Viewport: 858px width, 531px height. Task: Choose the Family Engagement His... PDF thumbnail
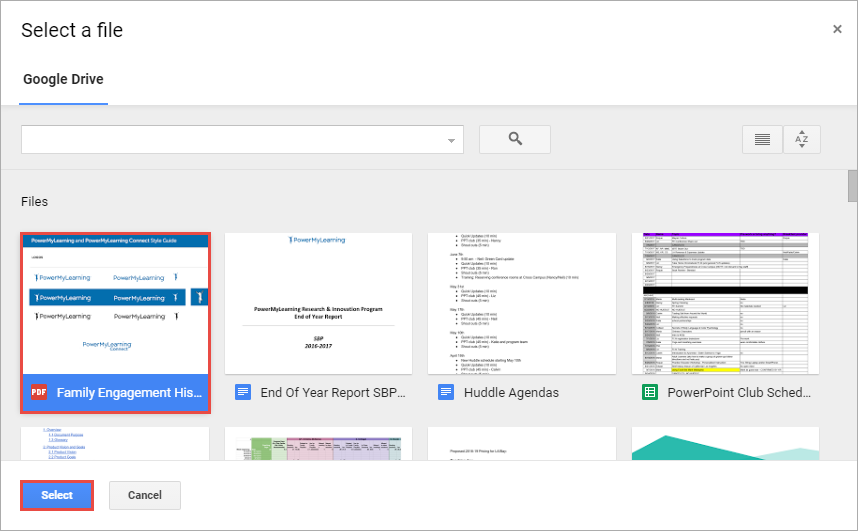pyautogui.click(x=115, y=304)
